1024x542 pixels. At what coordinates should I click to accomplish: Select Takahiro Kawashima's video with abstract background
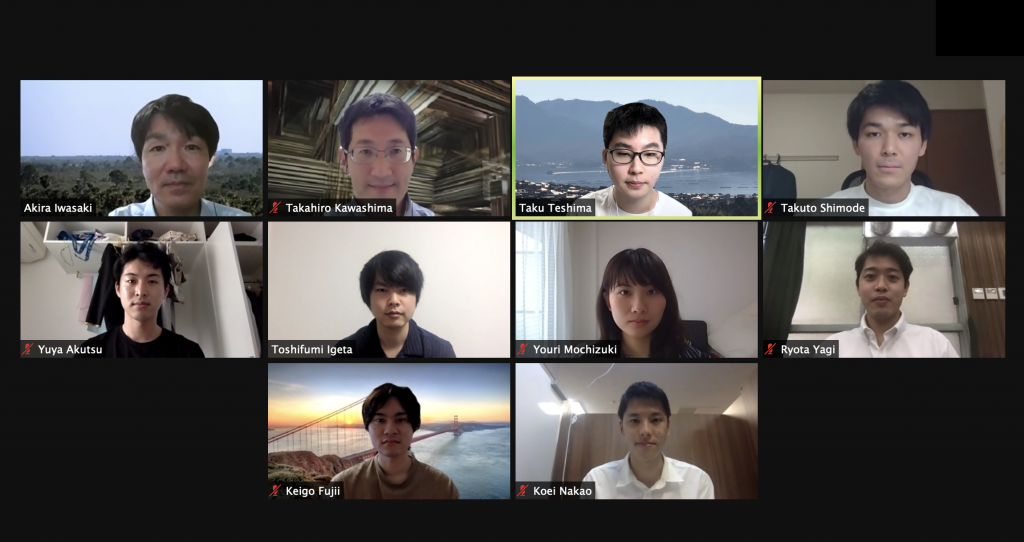(x=389, y=148)
